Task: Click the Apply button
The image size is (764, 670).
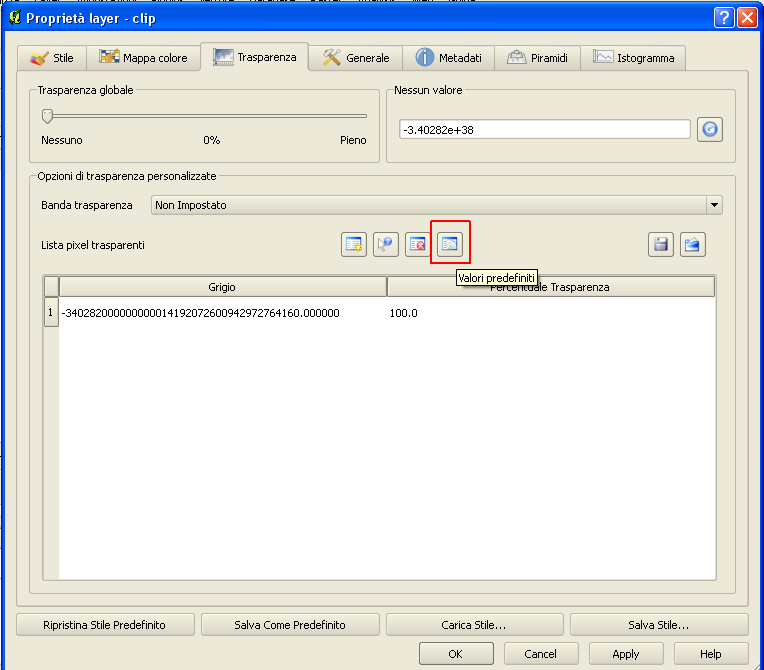Action: click(x=626, y=654)
